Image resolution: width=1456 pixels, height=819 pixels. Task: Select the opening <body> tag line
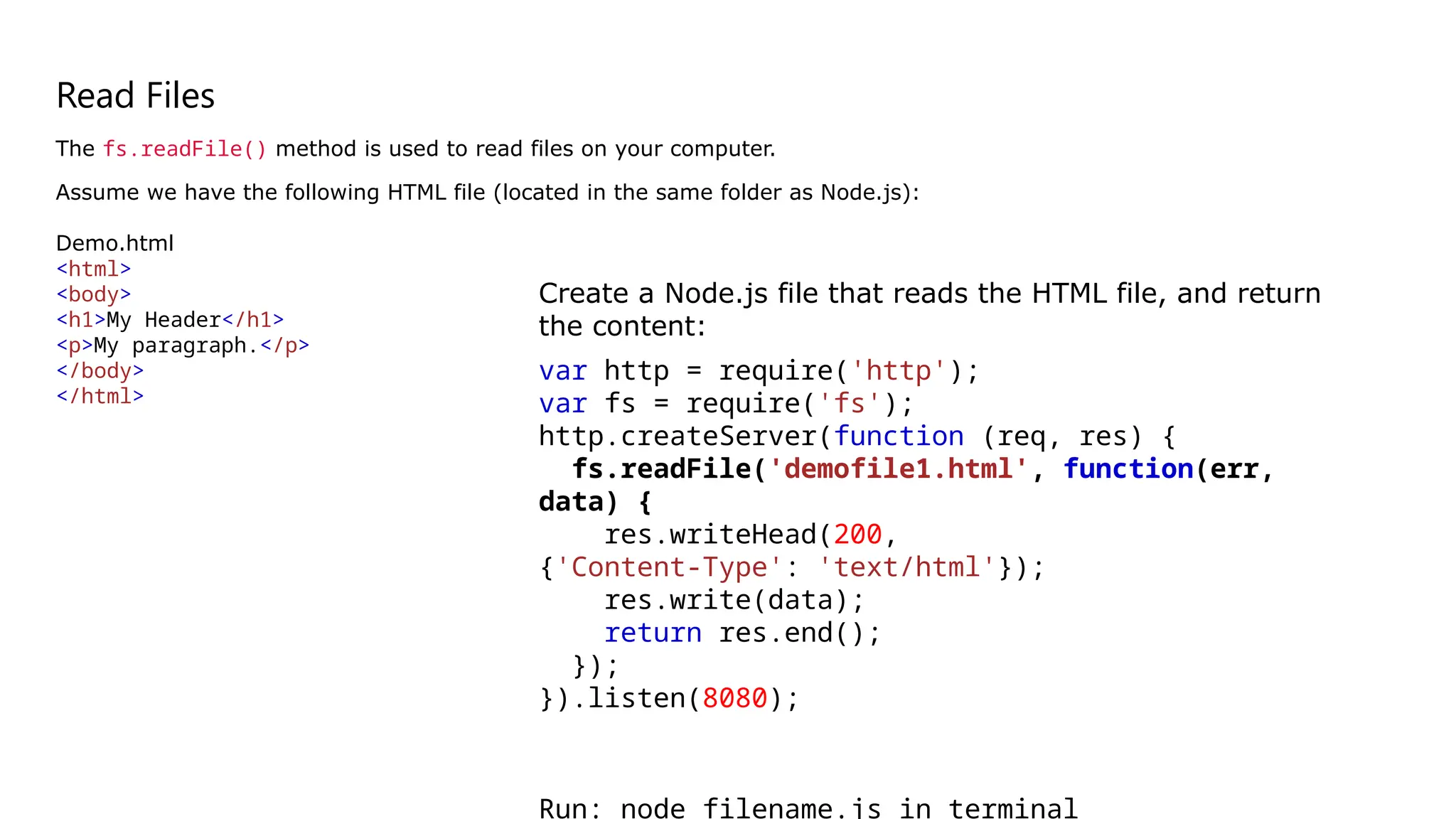(94, 294)
